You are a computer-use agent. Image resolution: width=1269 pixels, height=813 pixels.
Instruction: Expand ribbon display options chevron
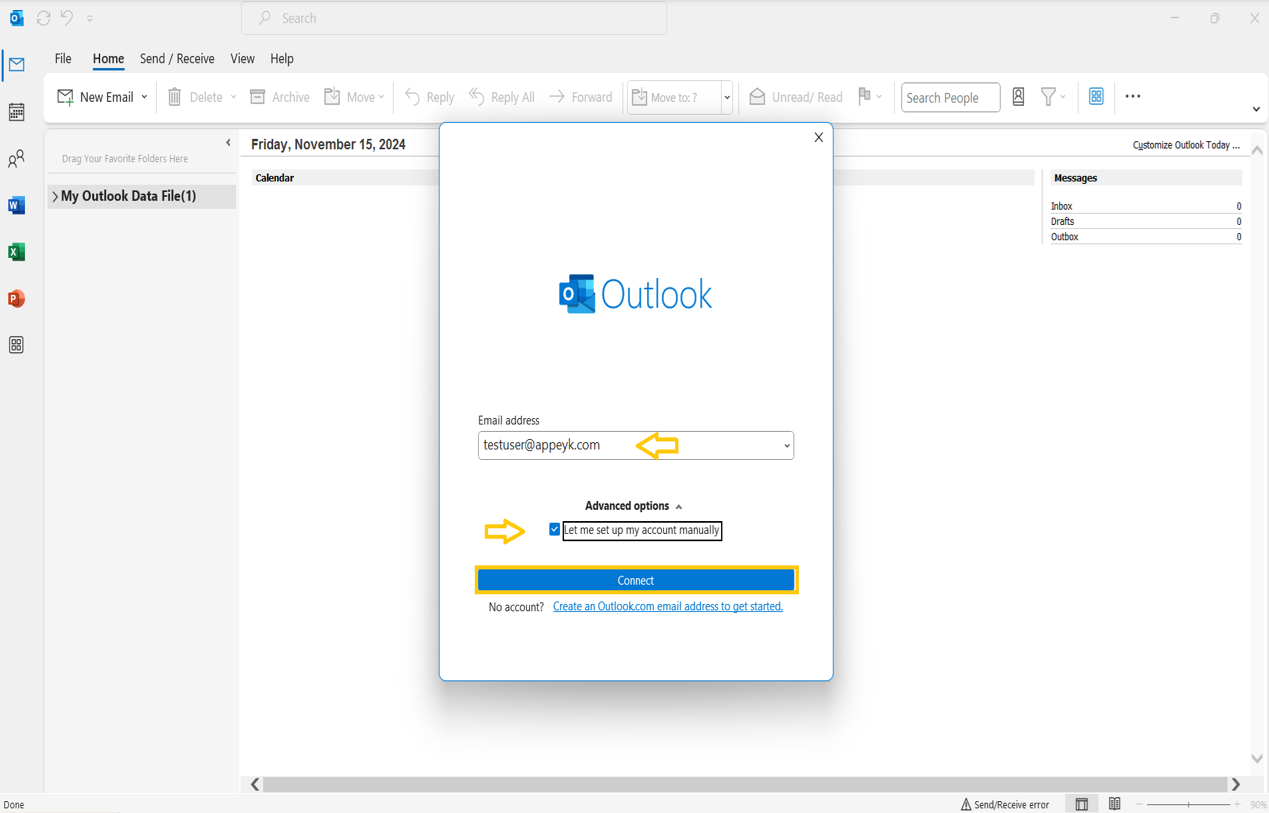pos(1257,109)
